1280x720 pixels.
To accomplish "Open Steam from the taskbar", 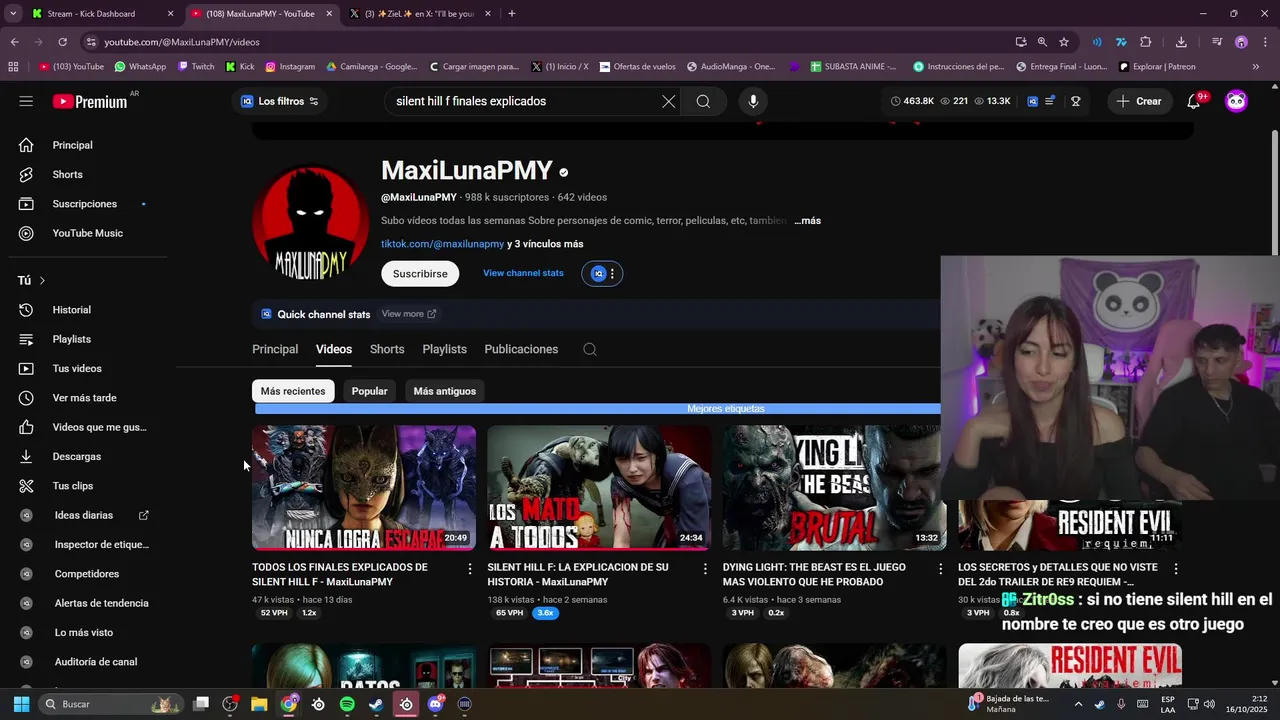I will (x=376, y=704).
